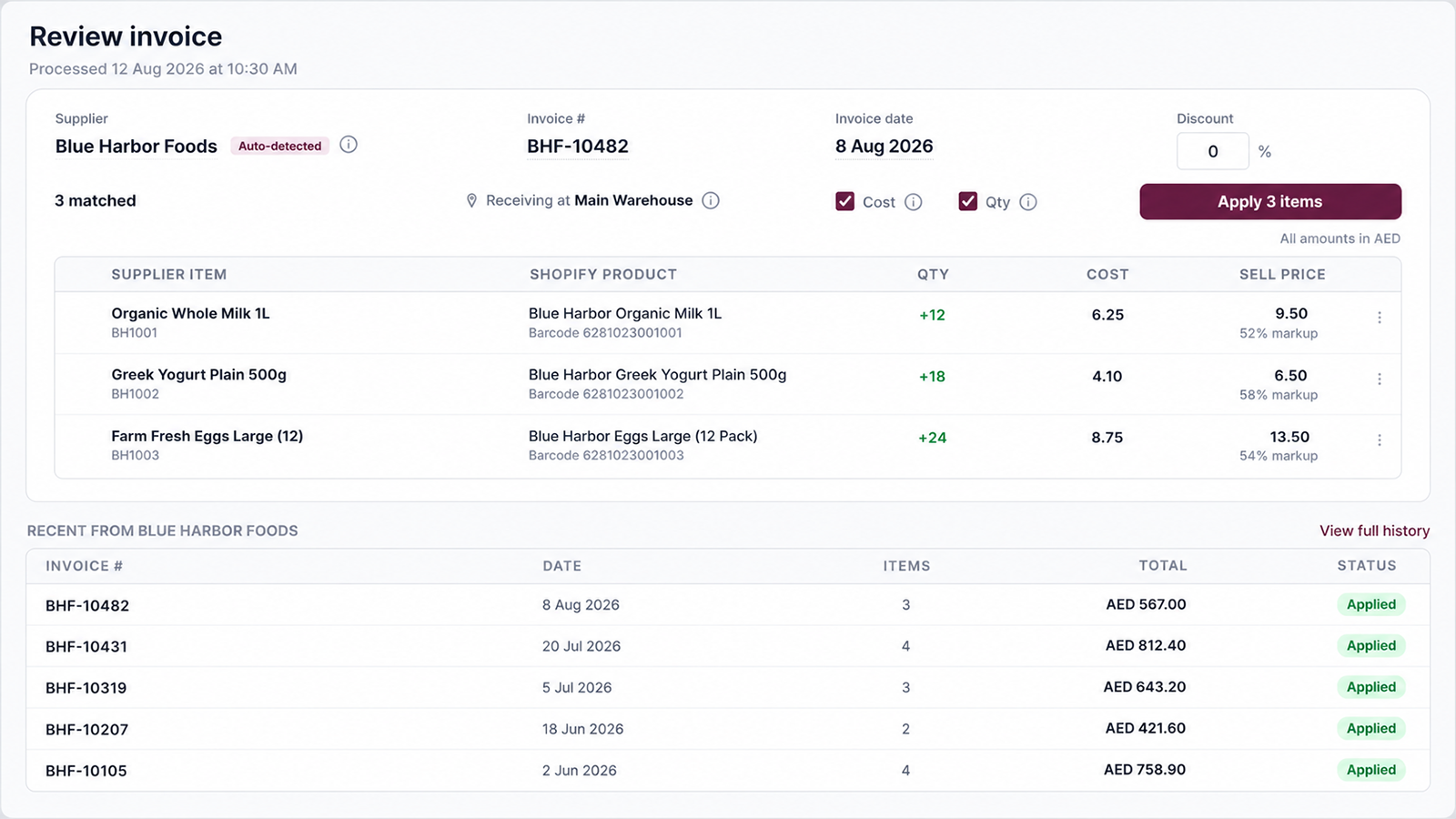Viewport: 1456px width, 819px height.
Task: Open recent invoice BHF-10431 row
Action: point(728,646)
